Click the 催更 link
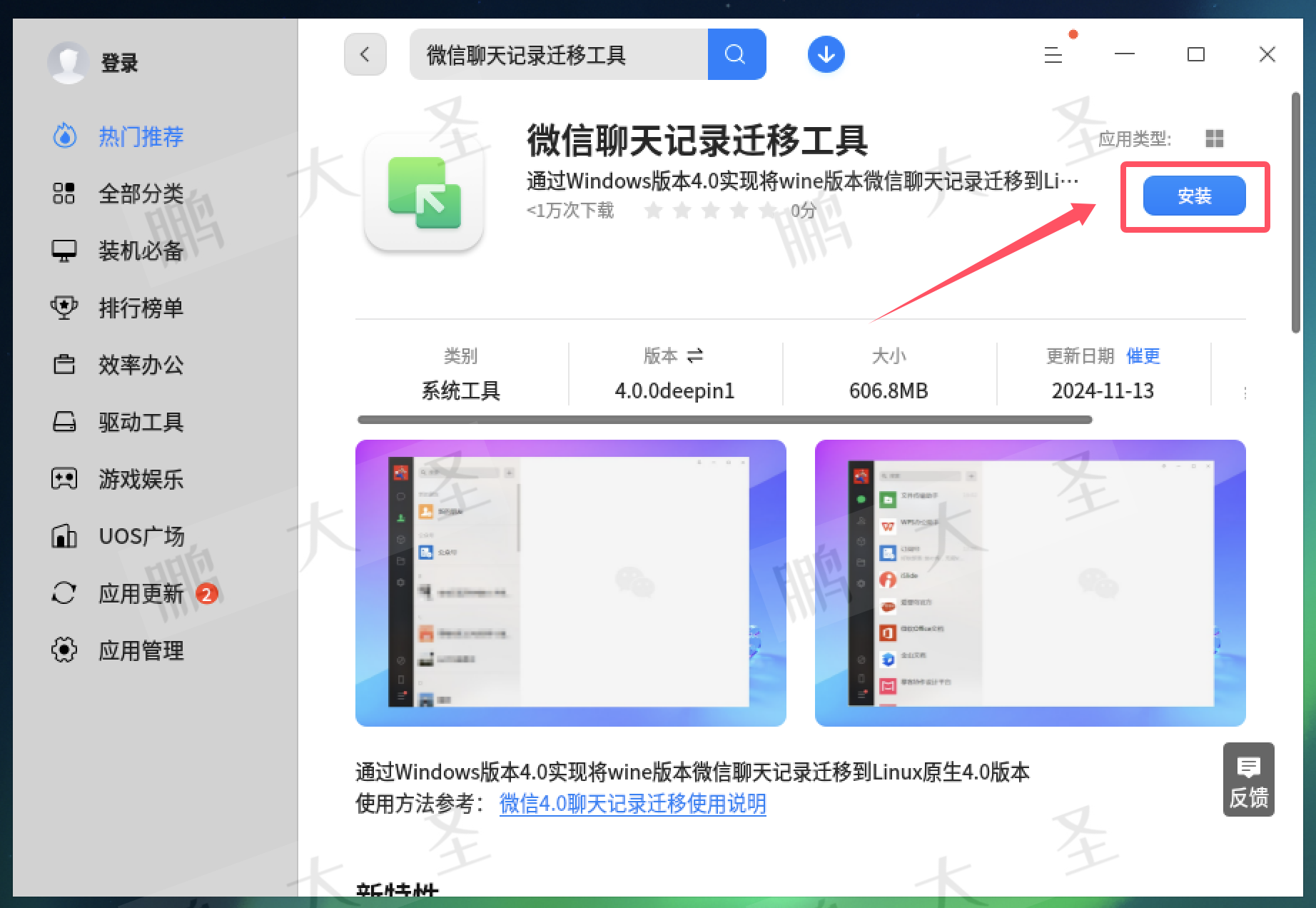Screen dimensions: 1316x908 click(x=1143, y=355)
